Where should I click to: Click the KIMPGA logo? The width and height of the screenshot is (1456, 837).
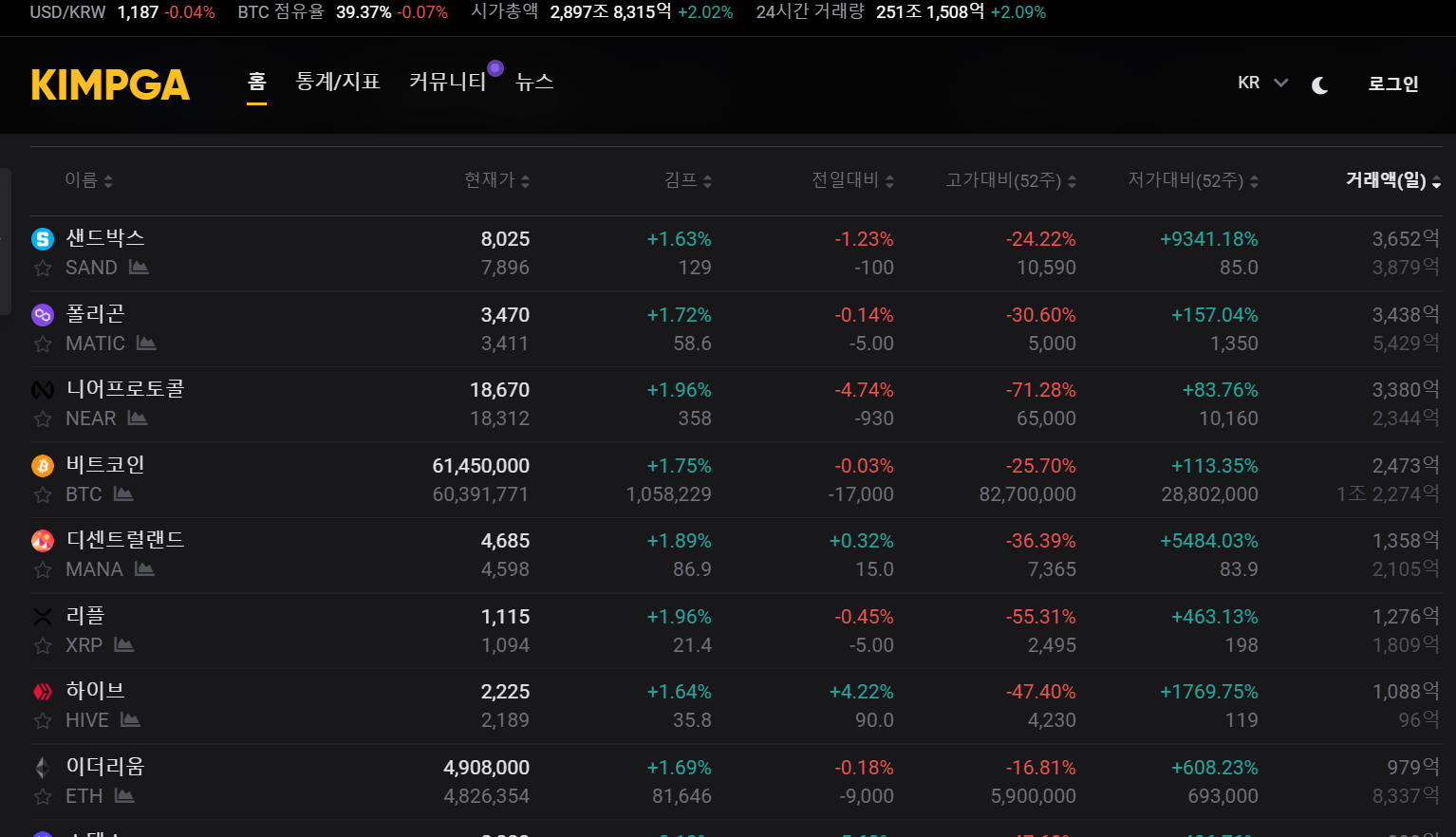(110, 84)
